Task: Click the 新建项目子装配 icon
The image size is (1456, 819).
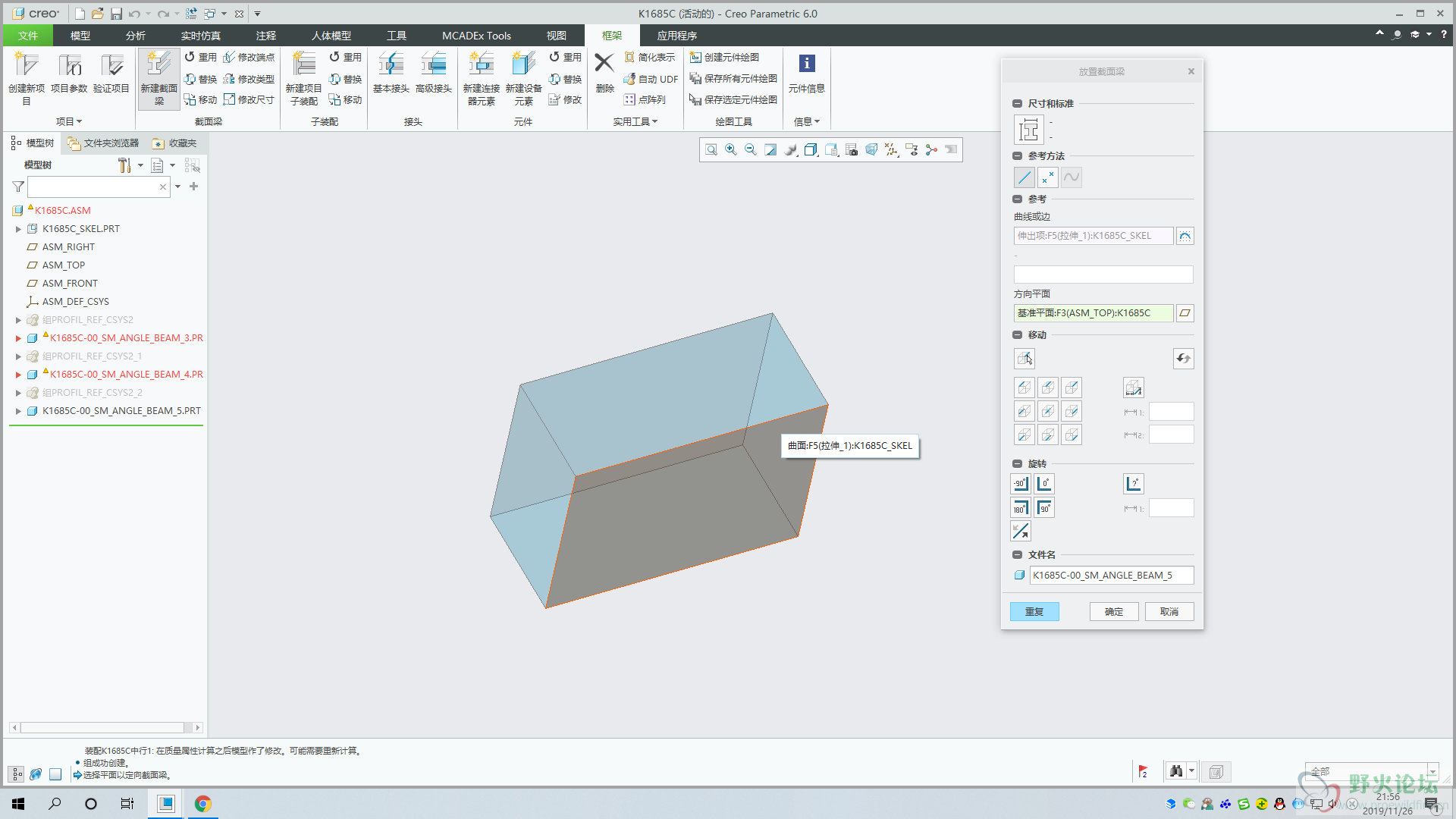Action: tap(304, 79)
